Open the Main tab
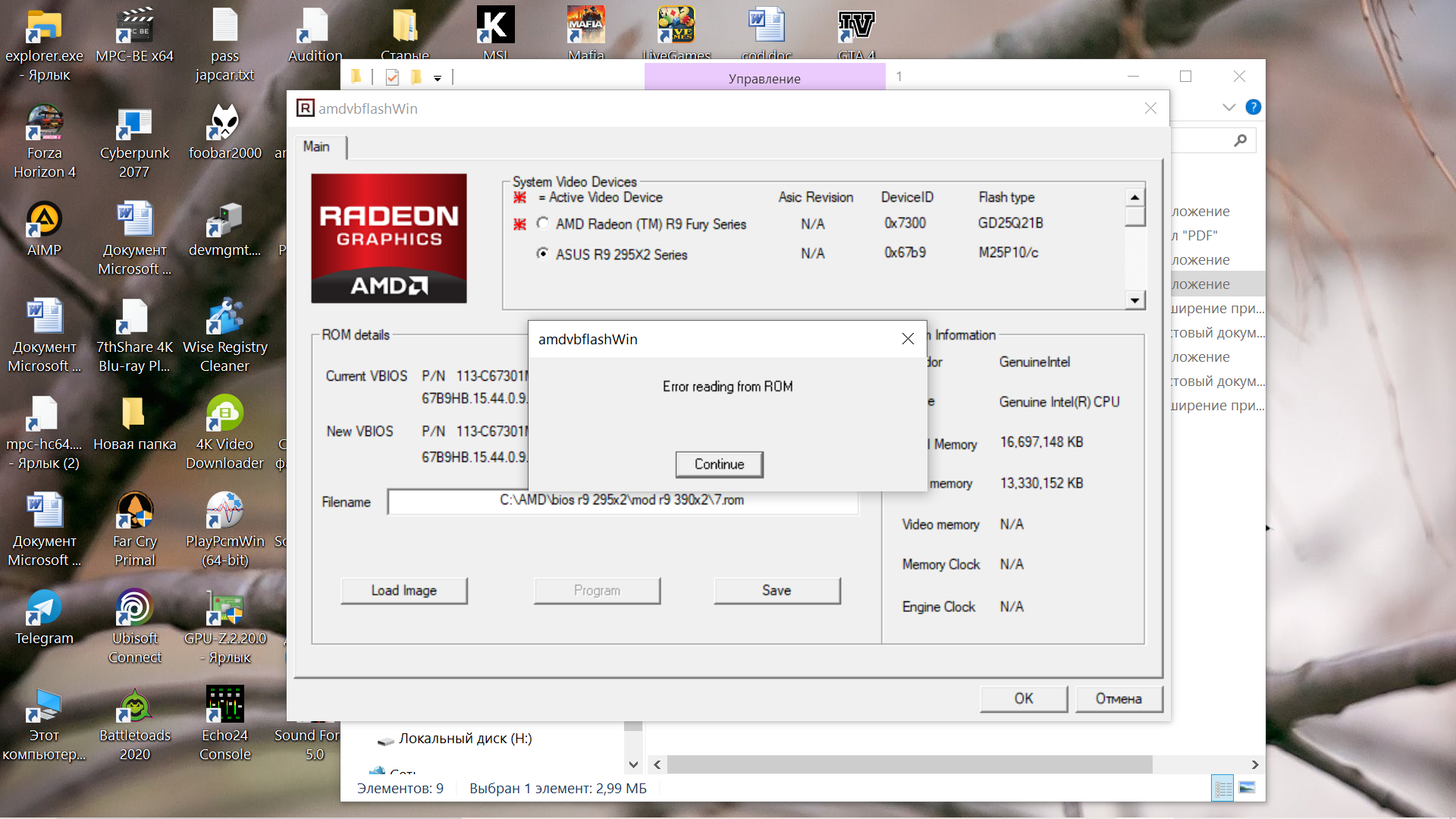Image resolution: width=1456 pixels, height=819 pixels. click(316, 146)
